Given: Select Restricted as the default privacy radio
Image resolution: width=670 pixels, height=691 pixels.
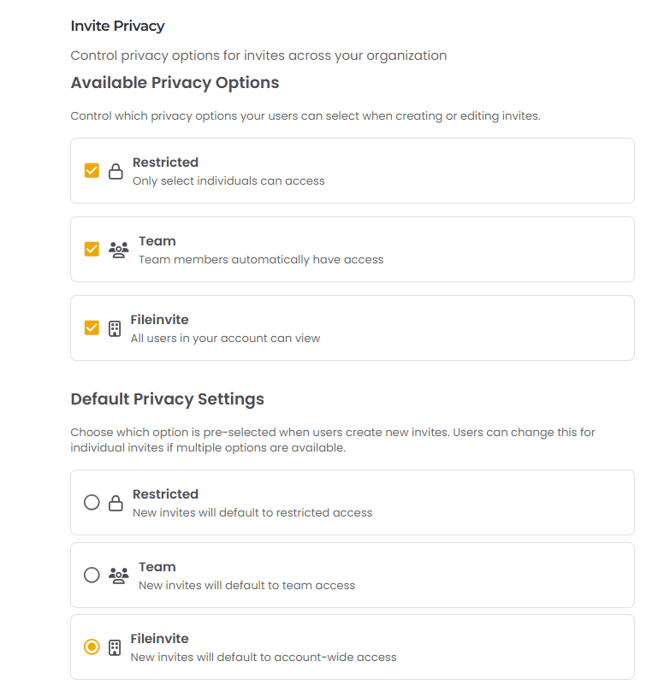Looking at the screenshot, I should [92, 503].
